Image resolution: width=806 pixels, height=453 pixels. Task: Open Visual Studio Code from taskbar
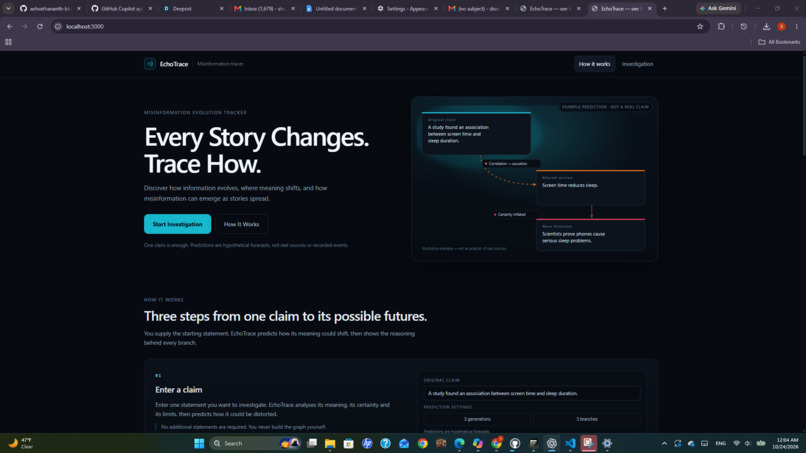570,443
